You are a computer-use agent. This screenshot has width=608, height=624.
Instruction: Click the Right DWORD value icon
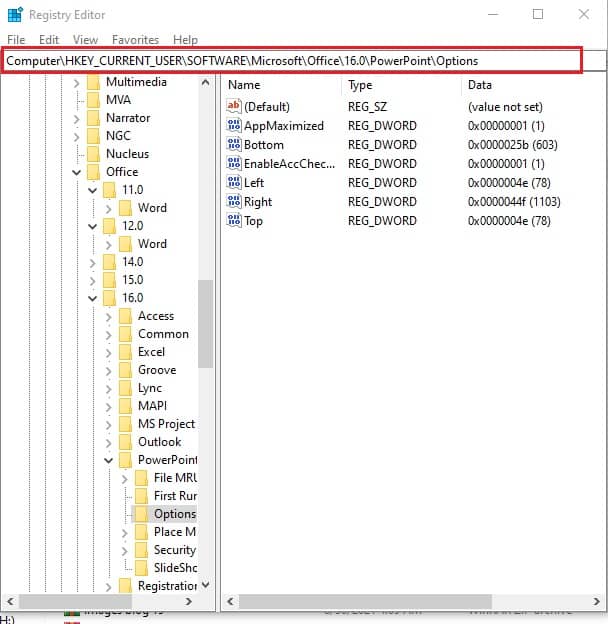(x=234, y=201)
